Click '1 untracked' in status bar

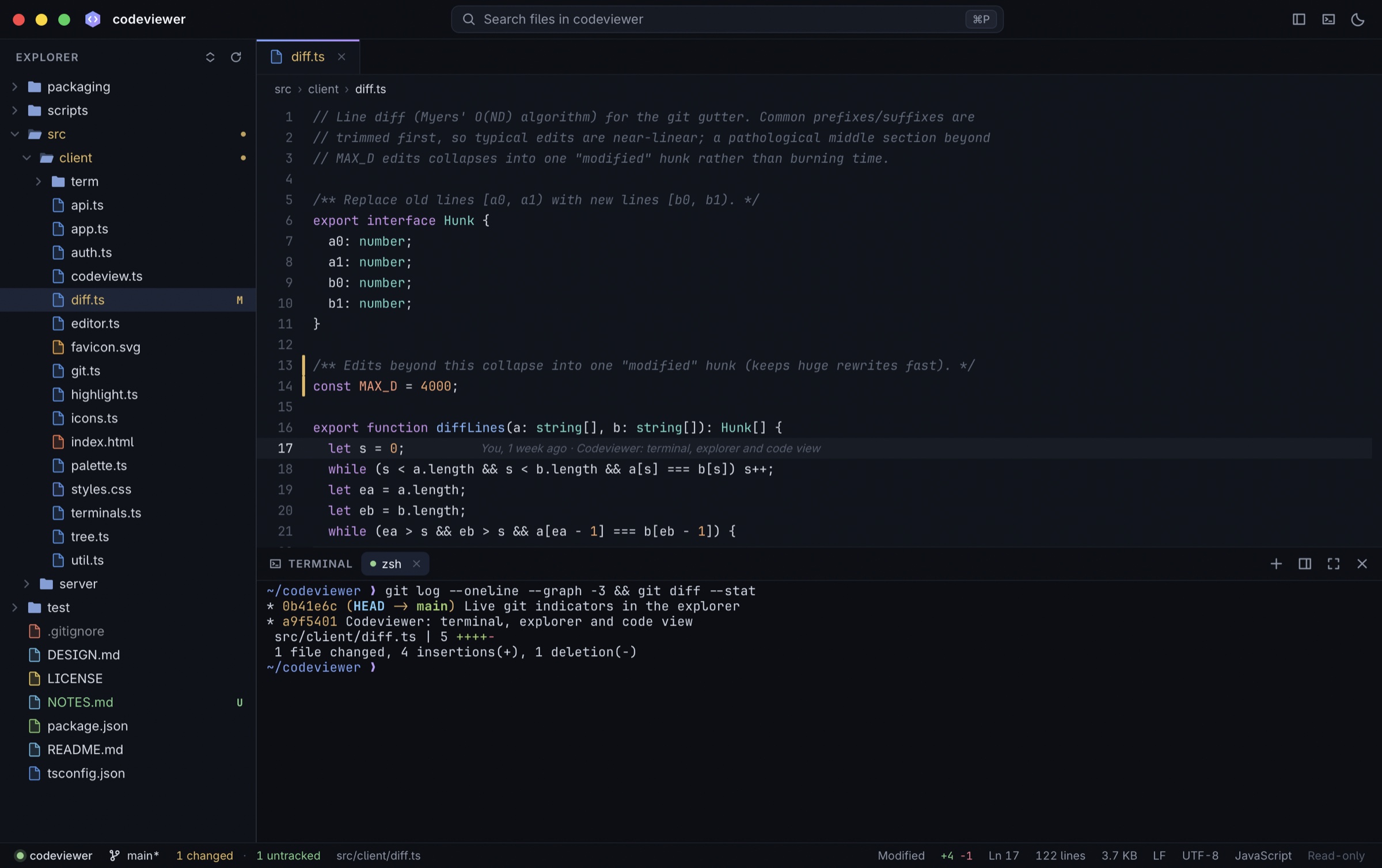click(288, 855)
